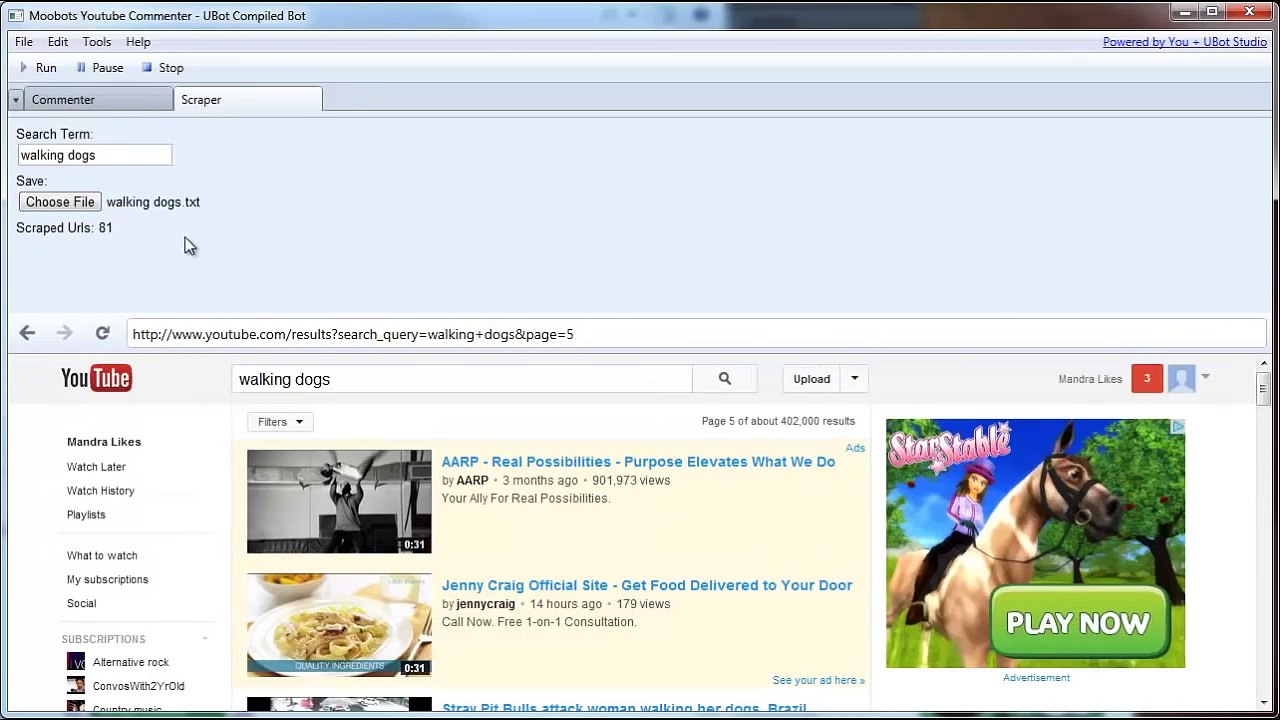Click Powered by You + UBot Studio link
This screenshot has width=1280, height=720.
coord(1185,42)
